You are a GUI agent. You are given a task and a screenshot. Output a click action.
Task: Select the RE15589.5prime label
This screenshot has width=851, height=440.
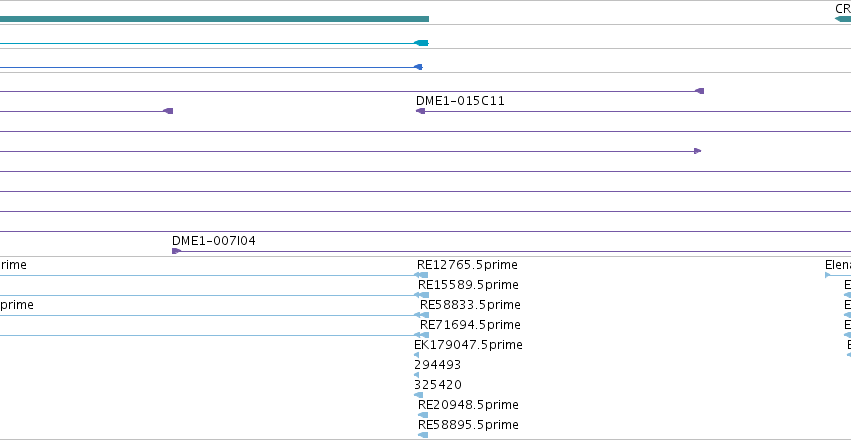coord(468,285)
